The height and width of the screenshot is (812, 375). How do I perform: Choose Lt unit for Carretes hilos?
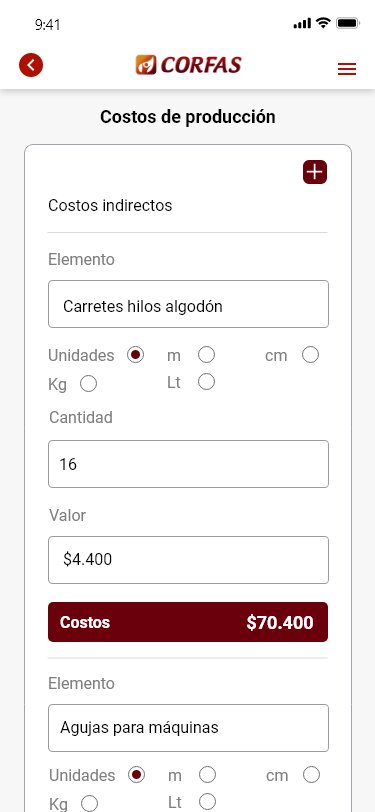click(206, 382)
